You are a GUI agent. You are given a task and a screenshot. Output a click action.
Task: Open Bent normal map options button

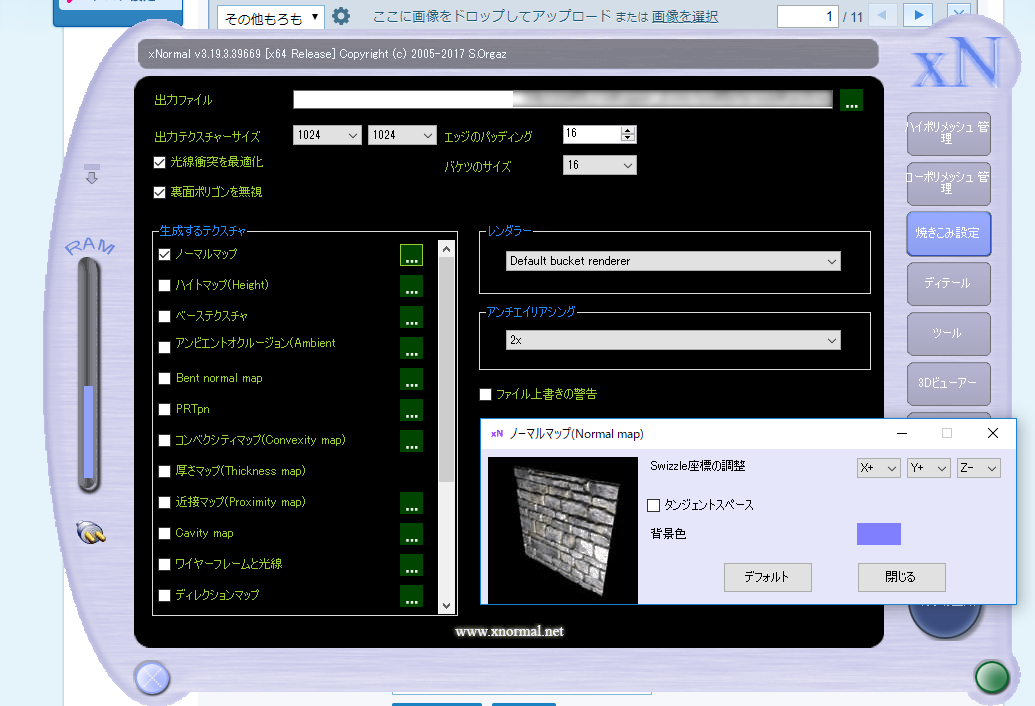[411, 379]
